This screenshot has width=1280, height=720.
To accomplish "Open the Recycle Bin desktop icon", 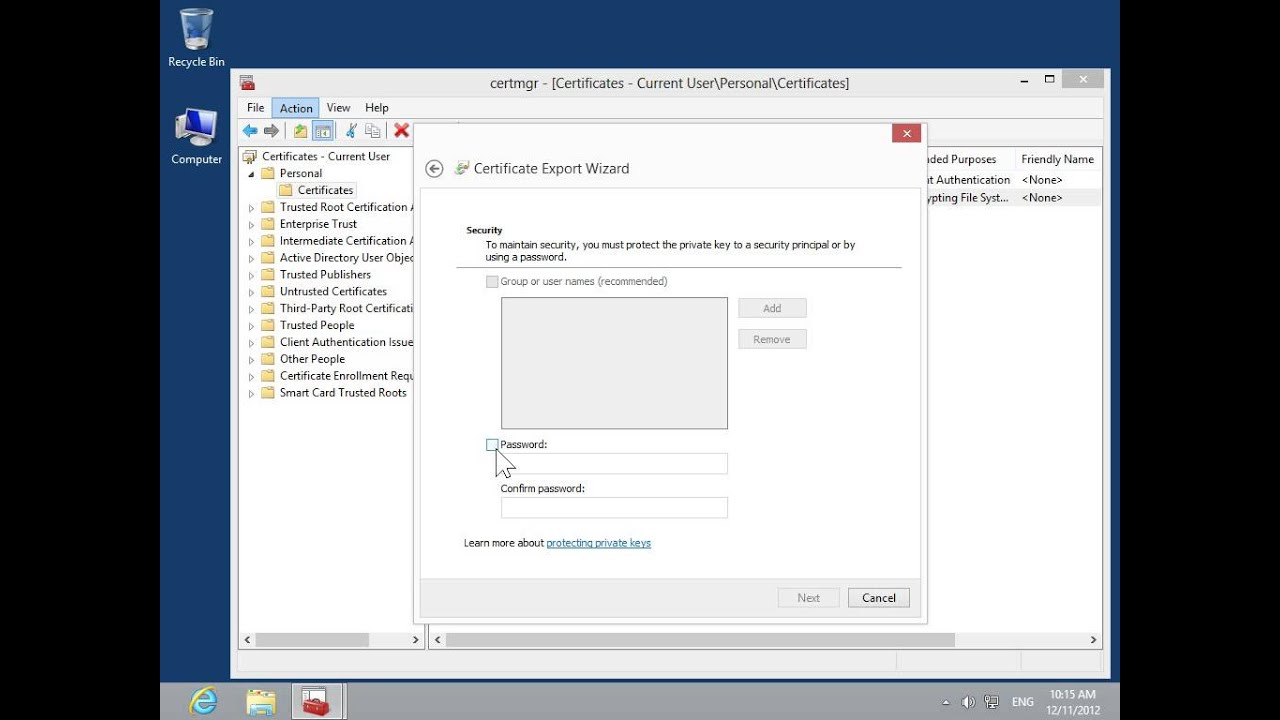I will click(x=196, y=38).
